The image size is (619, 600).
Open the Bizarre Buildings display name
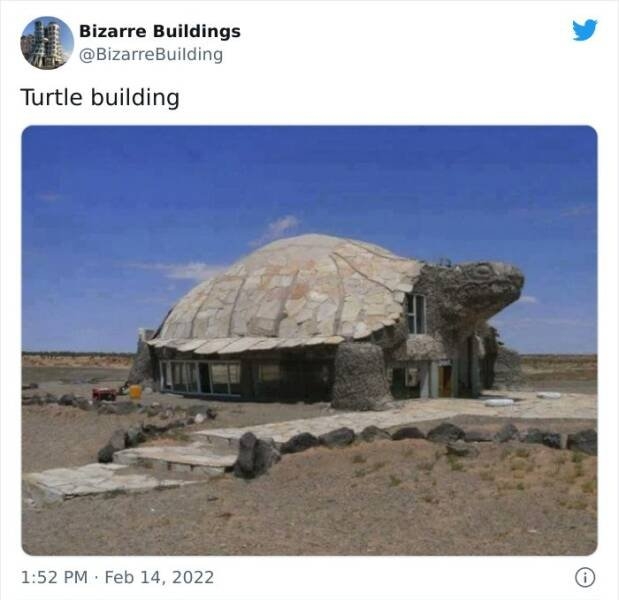tap(160, 31)
